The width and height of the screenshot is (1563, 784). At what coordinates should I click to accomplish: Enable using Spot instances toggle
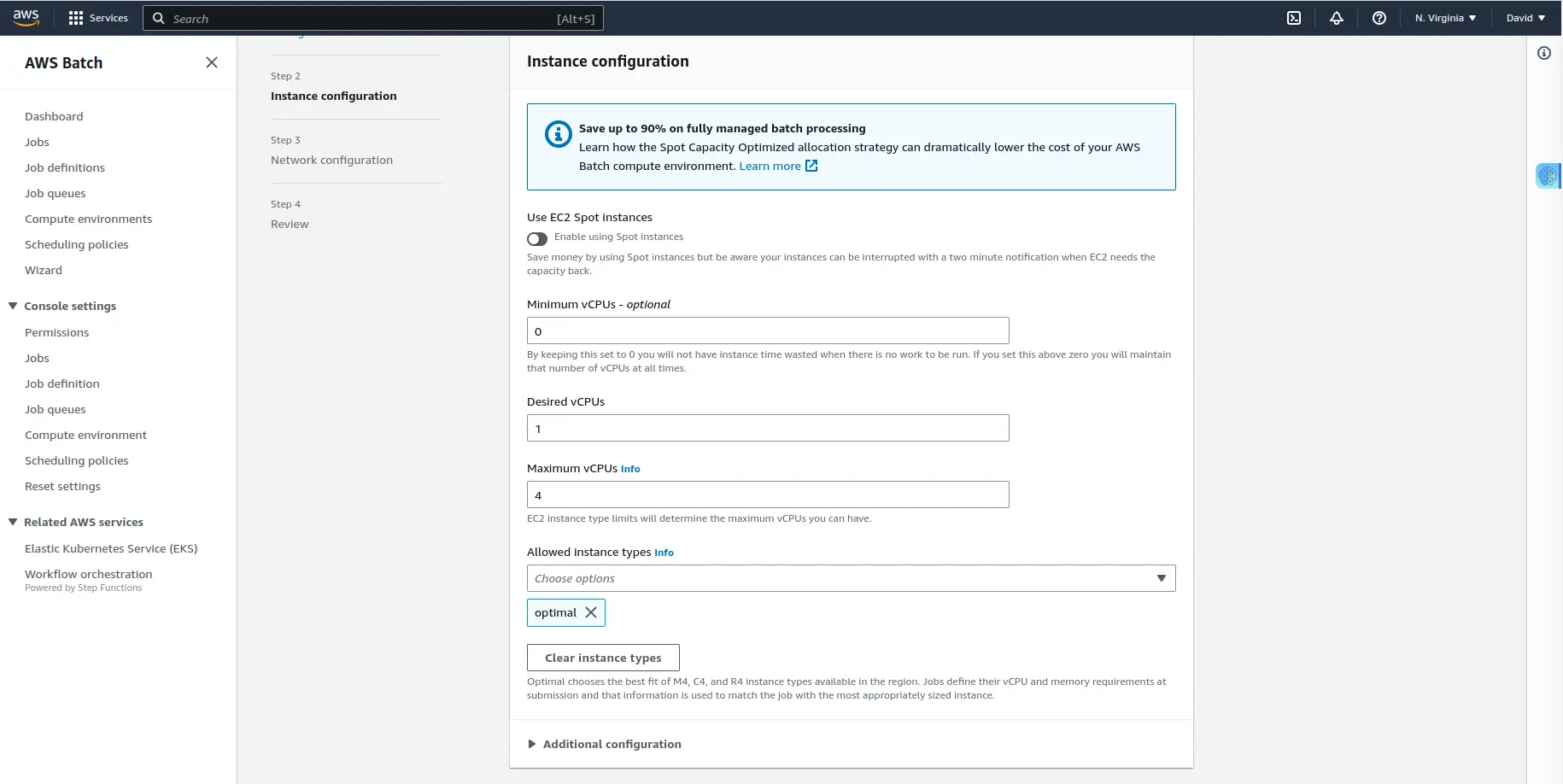pos(537,238)
